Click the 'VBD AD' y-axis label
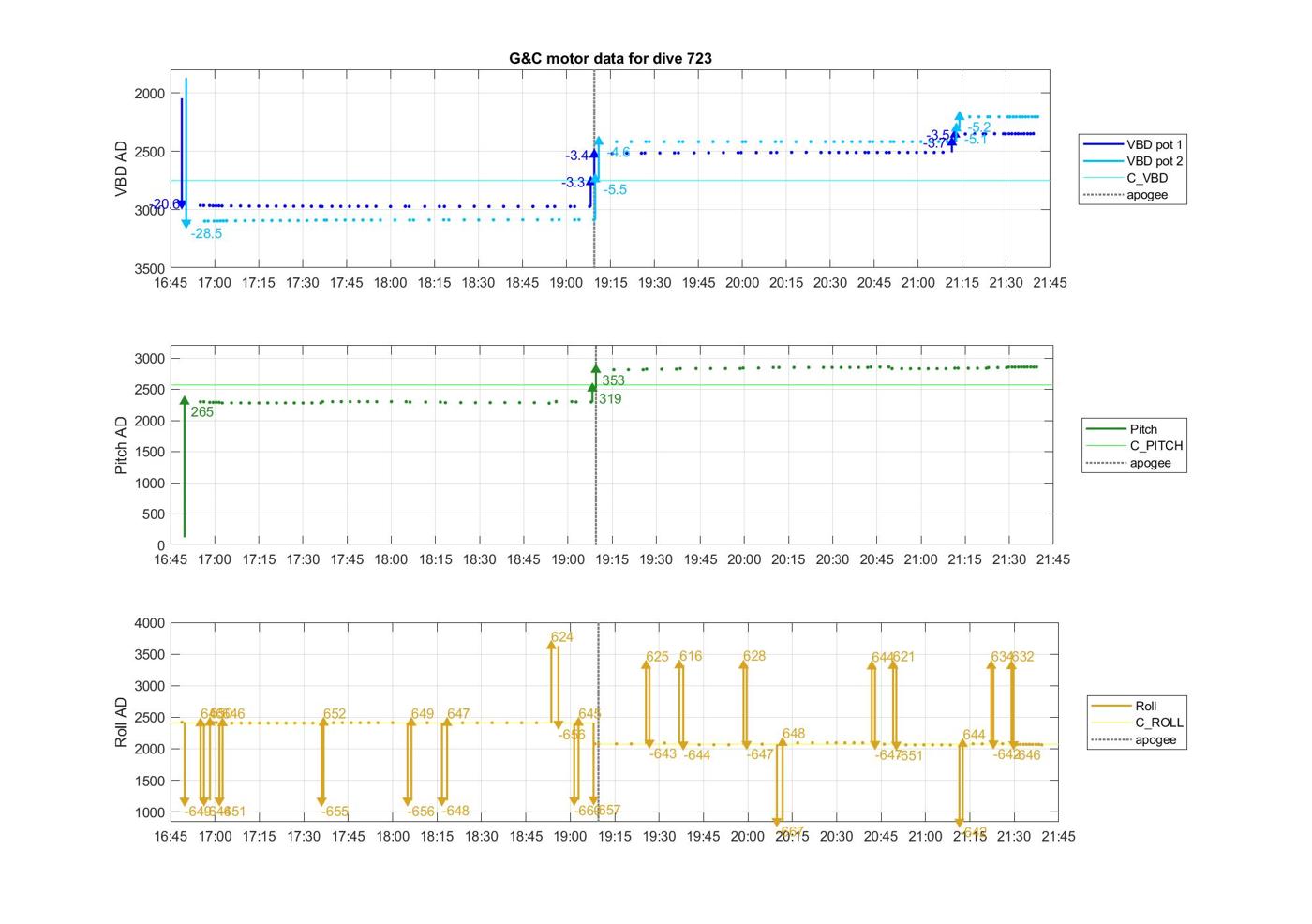This screenshot has width=1312, height=924. (x=121, y=170)
